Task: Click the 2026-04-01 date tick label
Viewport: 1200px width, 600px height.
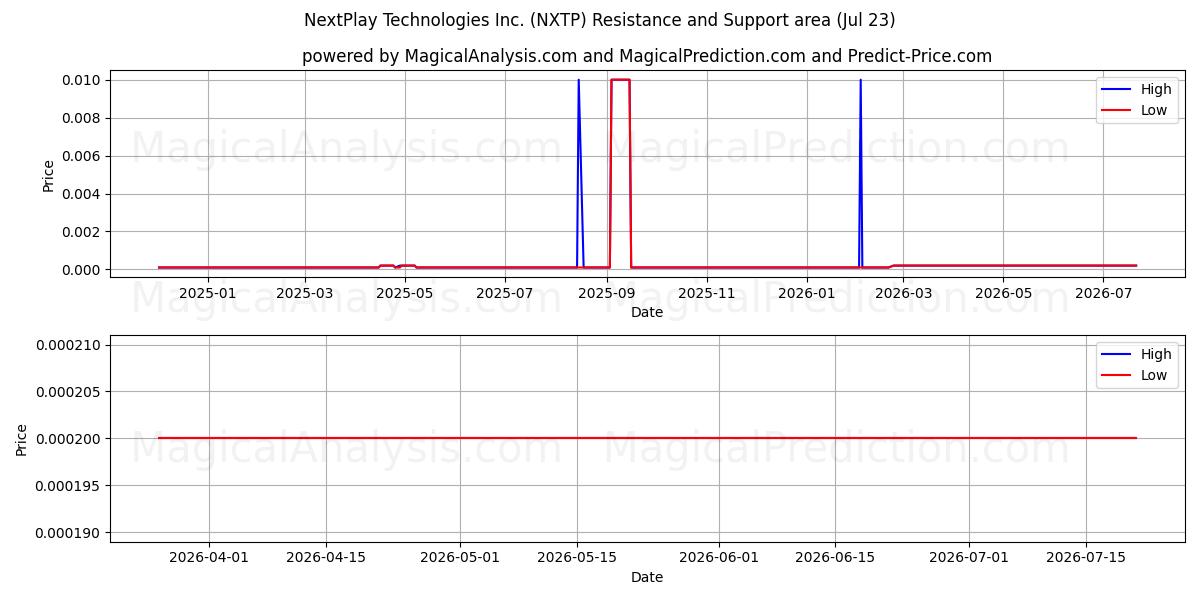Action: coord(209,559)
